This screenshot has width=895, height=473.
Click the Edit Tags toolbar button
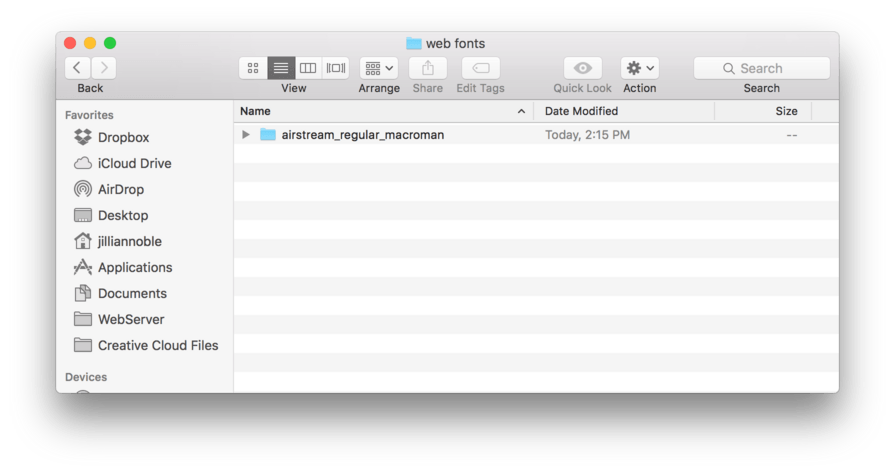click(x=481, y=68)
